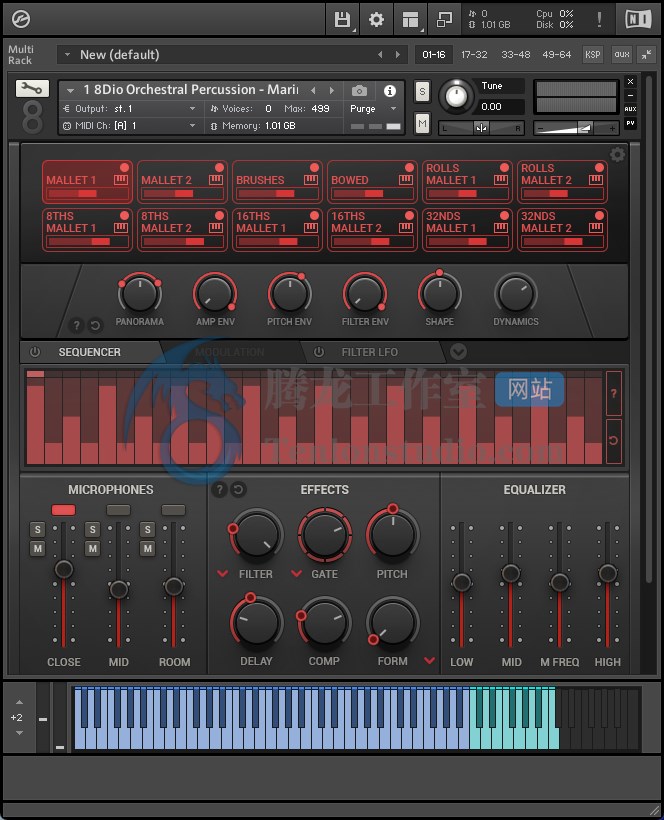The image size is (664, 820).
Task: Toggle the Filter LFO power button
Action: 318,352
